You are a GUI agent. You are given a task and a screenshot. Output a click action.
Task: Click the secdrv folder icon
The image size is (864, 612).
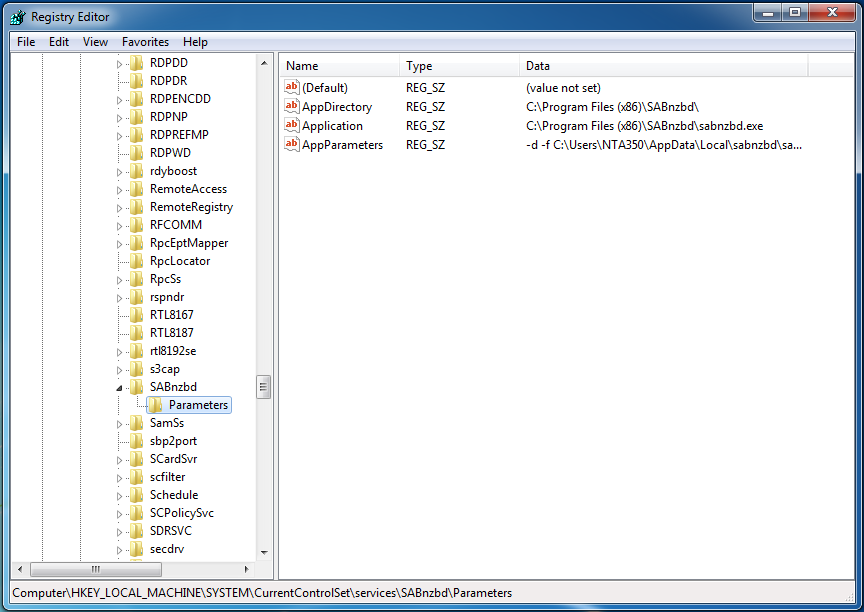point(137,549)
